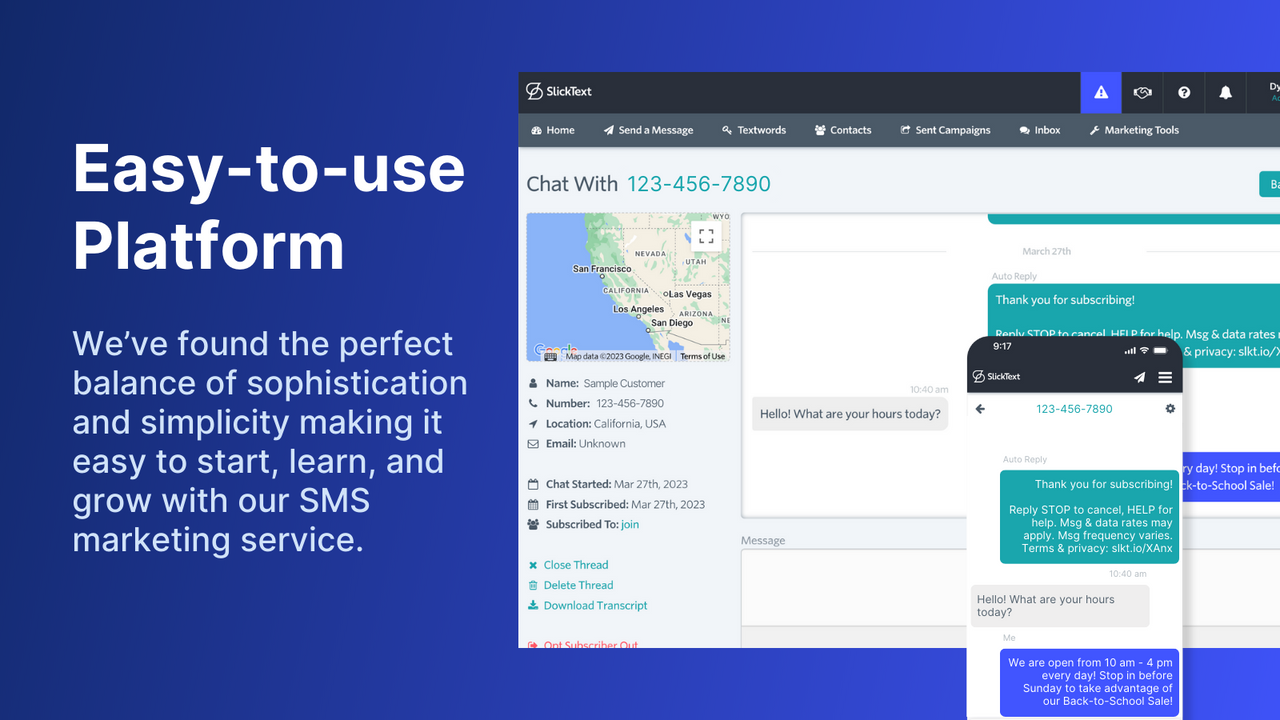This screenshot has height=720, width=1280.
Task: Click the Email: Unknown row
Action: click(x=577, y=444)
